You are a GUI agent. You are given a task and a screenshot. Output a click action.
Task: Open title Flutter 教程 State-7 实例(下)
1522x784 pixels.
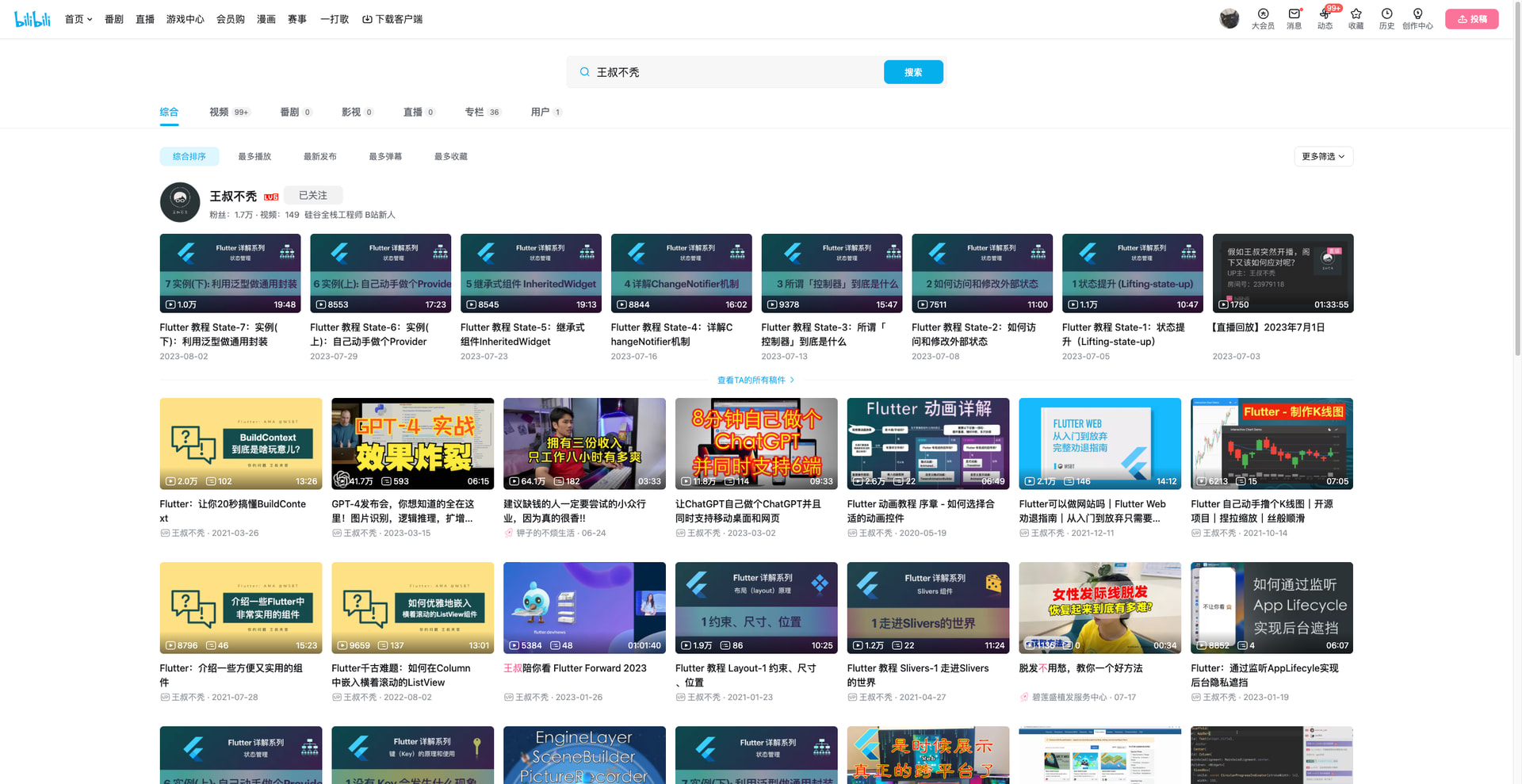(219, 335)
